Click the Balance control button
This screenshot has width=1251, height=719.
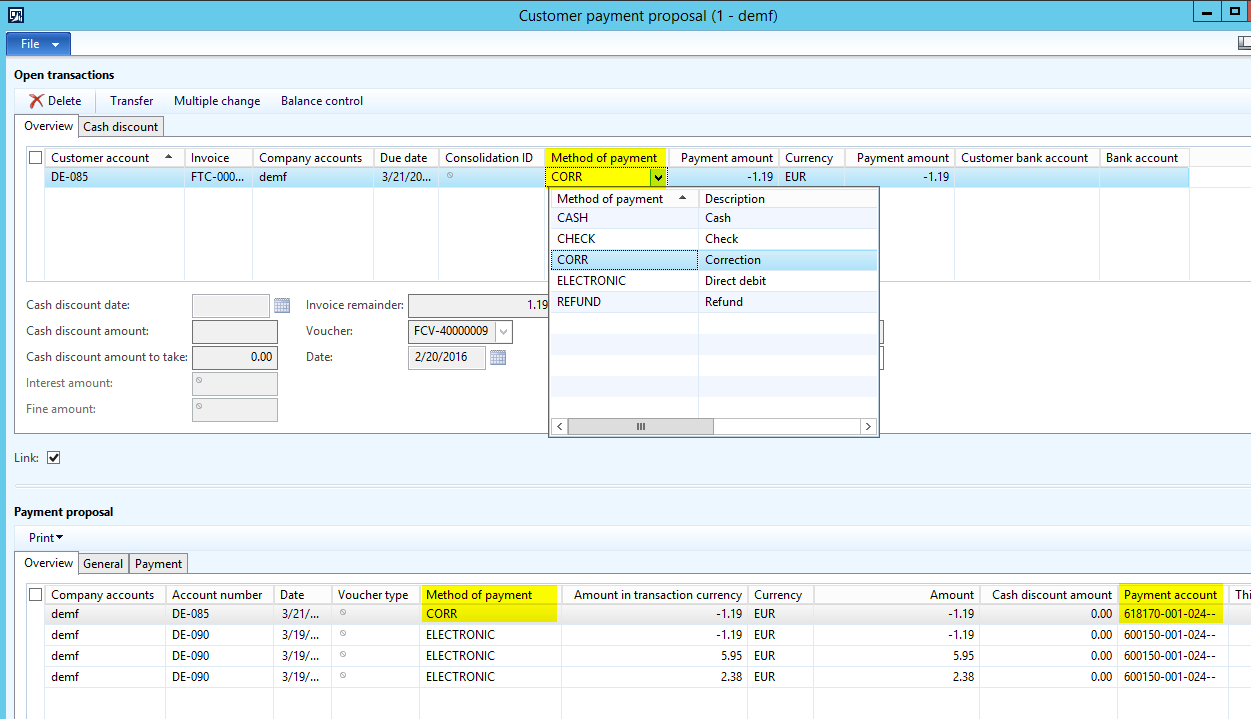tap(322, 101)
